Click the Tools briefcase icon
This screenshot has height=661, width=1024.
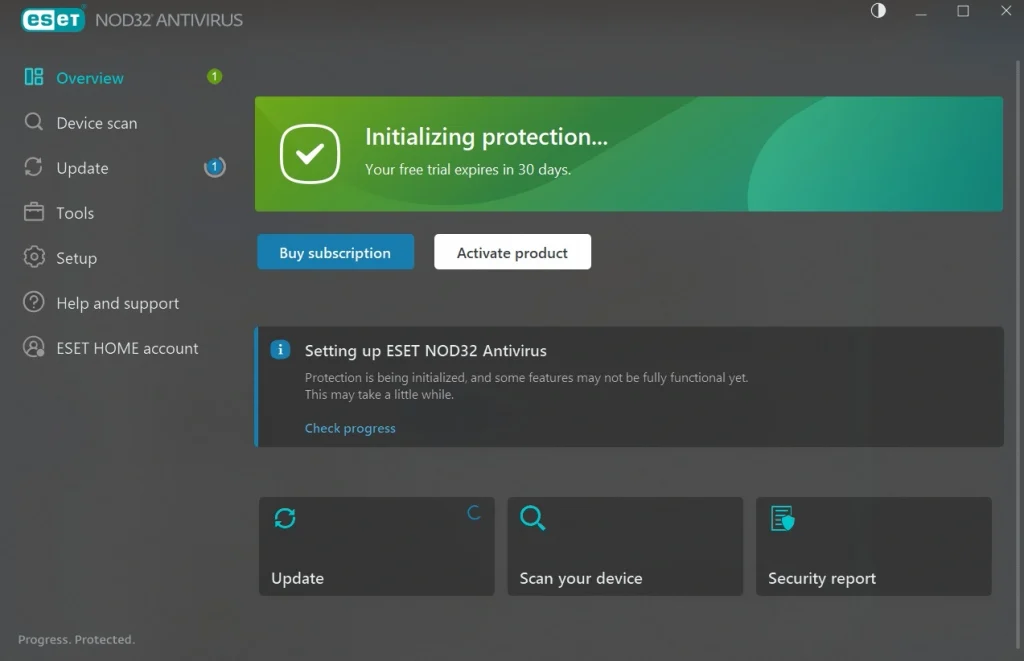point(33,212)
